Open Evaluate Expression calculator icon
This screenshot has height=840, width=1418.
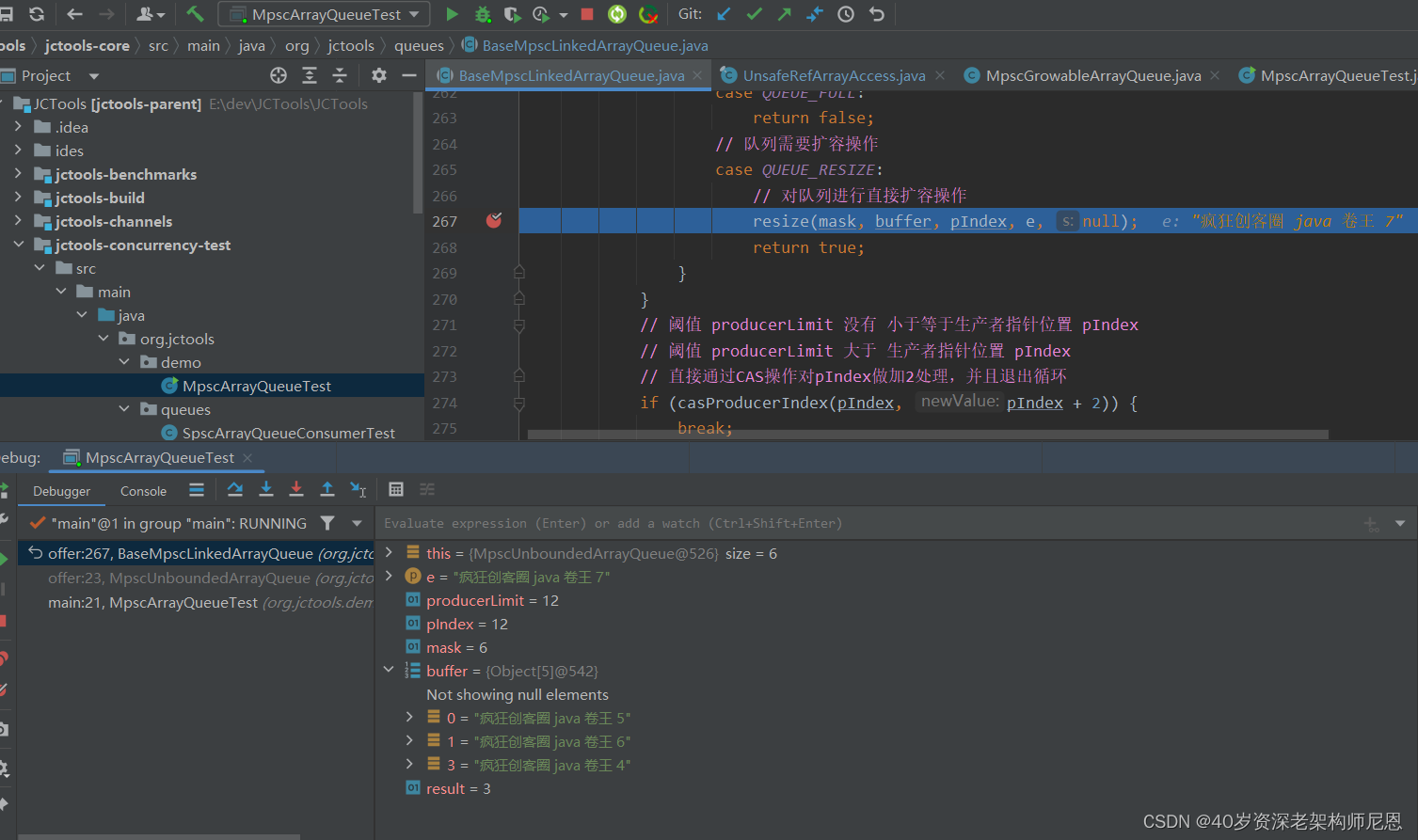[396, 489]
